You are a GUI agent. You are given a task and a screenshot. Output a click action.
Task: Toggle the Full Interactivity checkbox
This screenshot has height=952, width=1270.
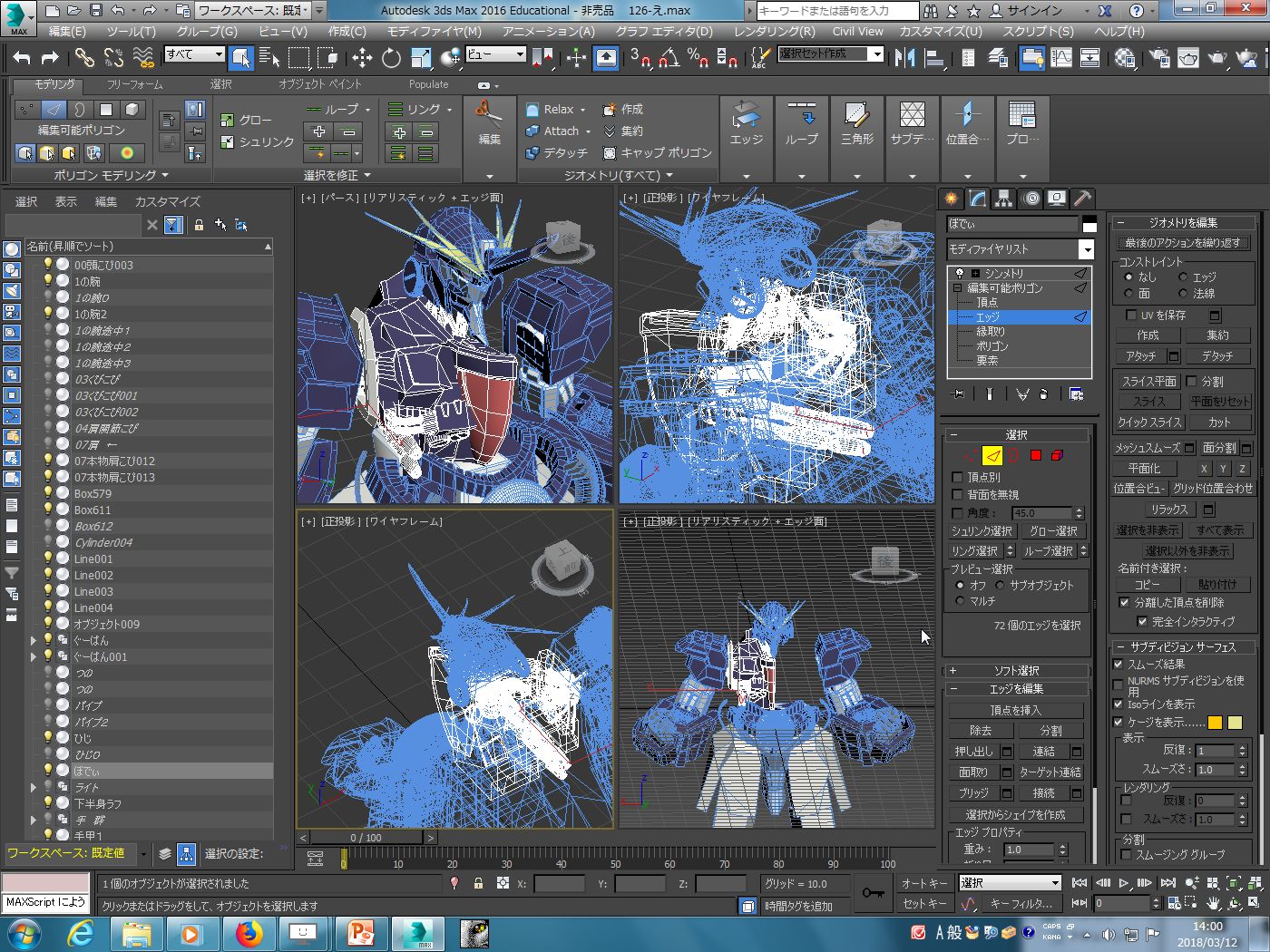(x=1142, y=621)
